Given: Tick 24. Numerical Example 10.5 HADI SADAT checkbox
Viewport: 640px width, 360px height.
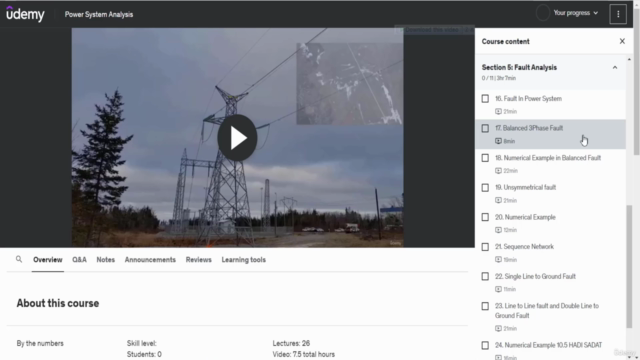Looking at the screenshot, I should [x=485, y=345].
